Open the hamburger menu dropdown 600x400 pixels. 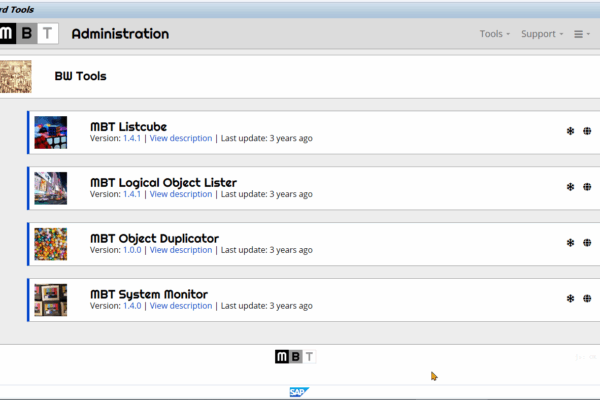click(x=581, y=34)
